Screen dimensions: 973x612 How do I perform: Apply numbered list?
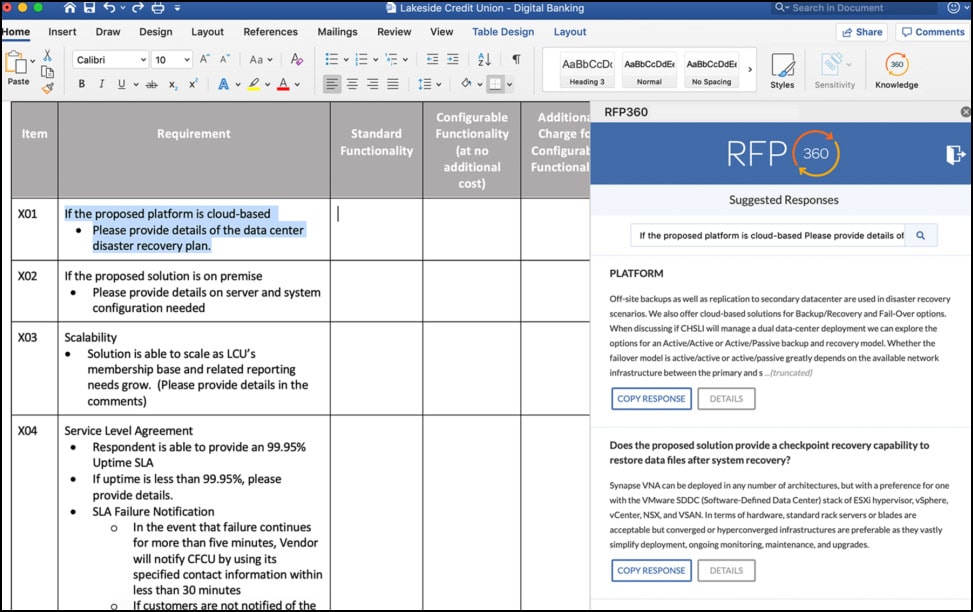361,59
